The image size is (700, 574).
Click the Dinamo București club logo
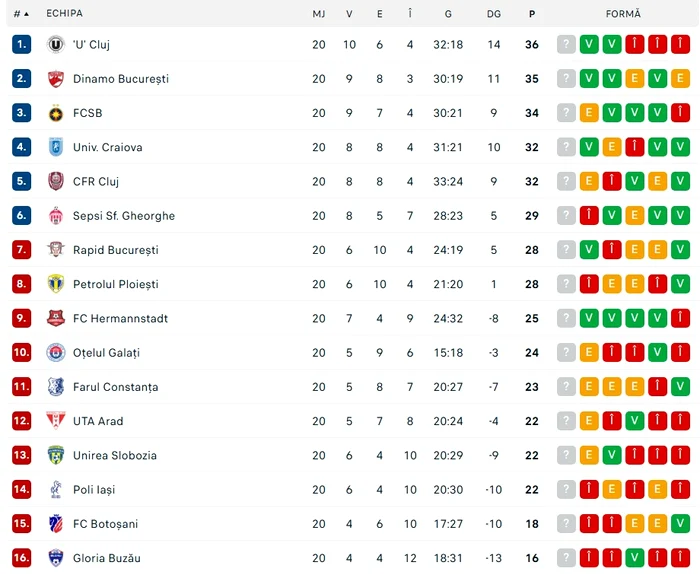(x=56, y=79)
